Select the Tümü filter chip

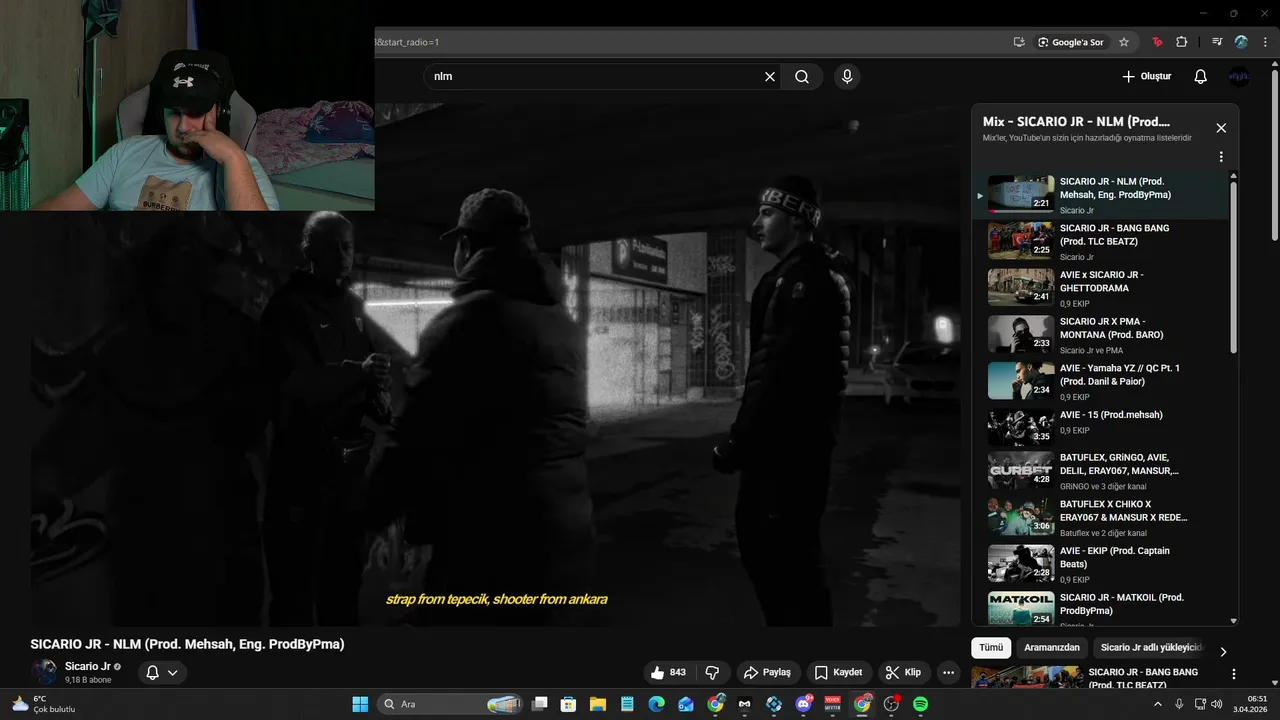click(991, 648)
